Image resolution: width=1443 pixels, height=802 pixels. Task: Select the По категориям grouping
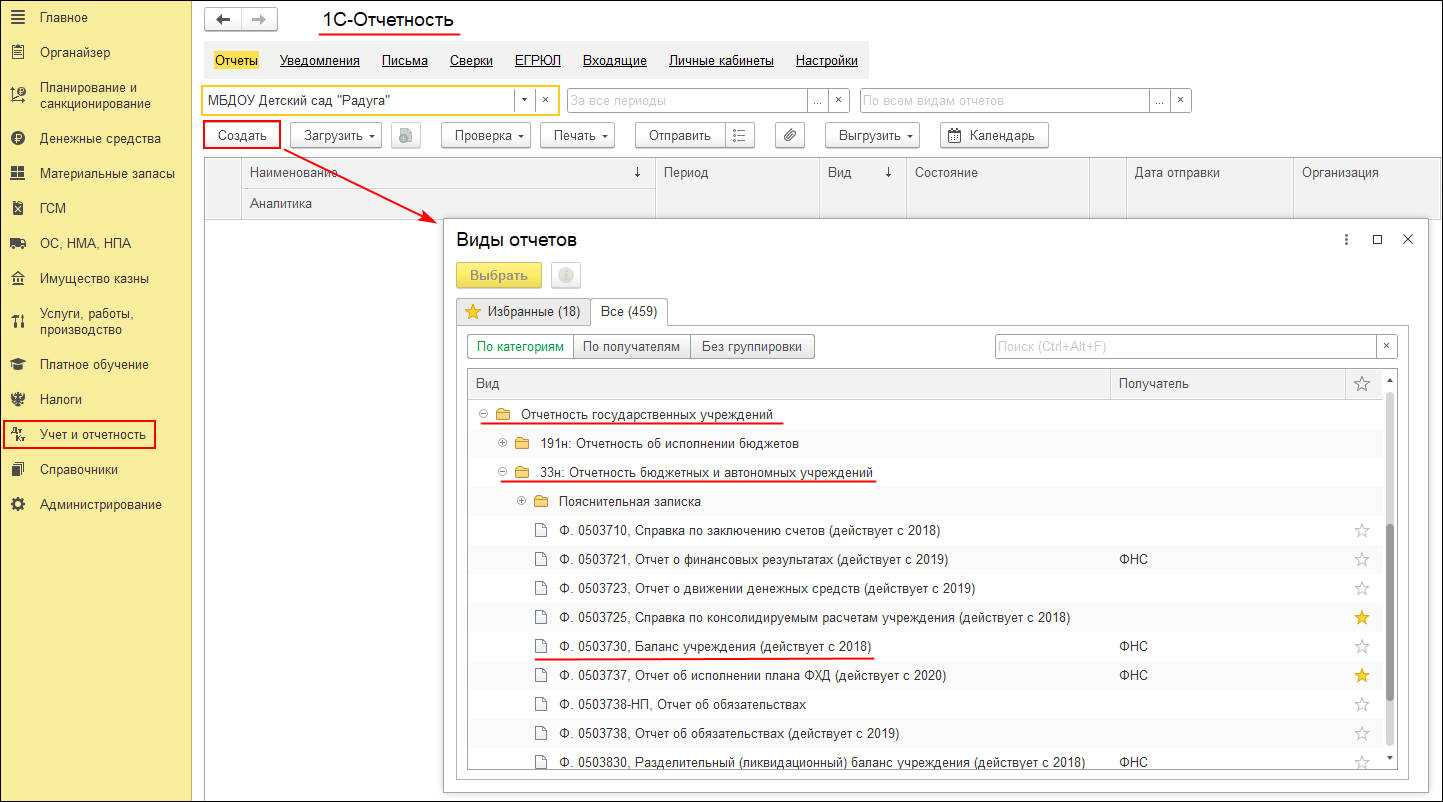tap(520, 347)
